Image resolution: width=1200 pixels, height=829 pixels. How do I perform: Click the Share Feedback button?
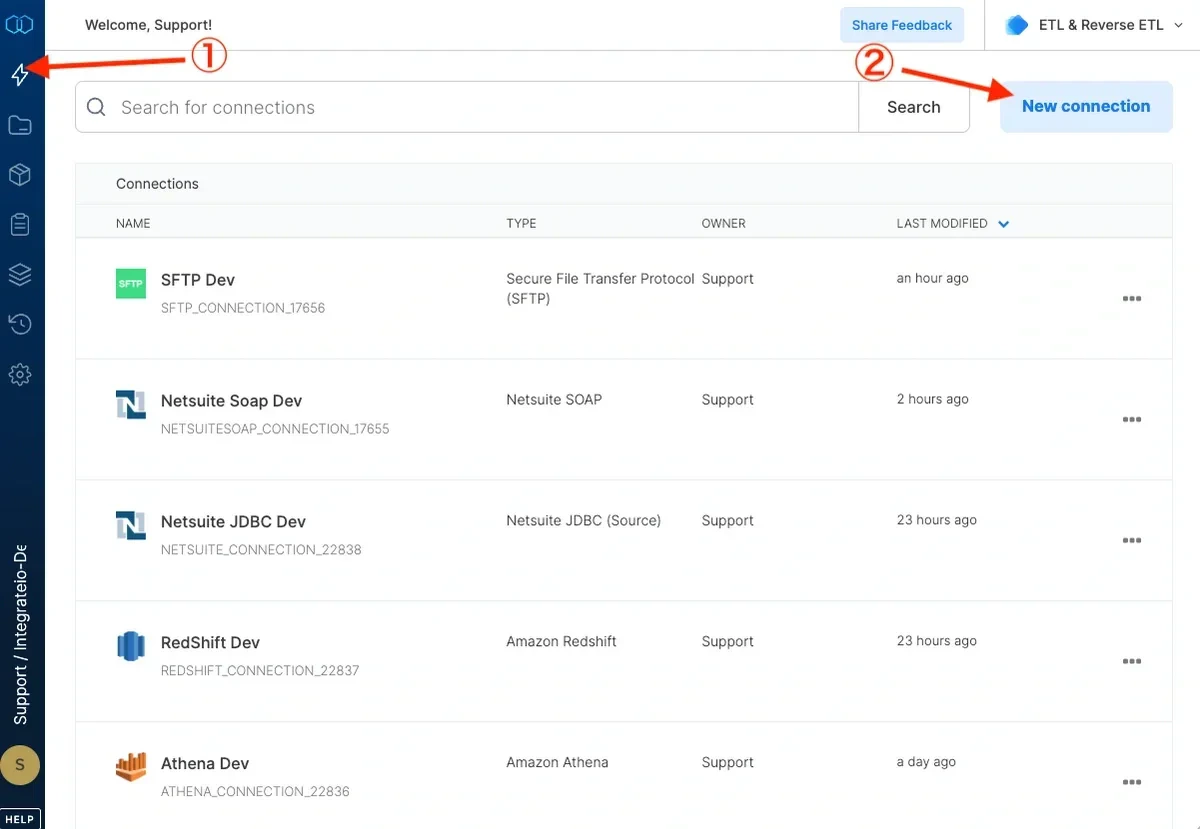coord(901,24)
